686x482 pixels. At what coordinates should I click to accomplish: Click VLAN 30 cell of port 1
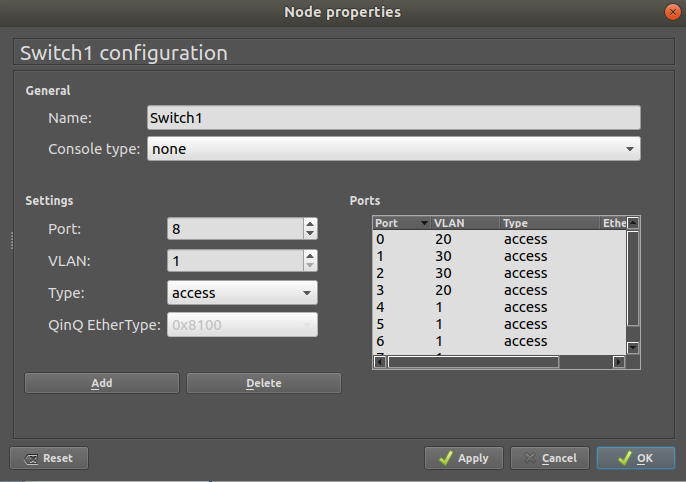[x=443, y=256]
